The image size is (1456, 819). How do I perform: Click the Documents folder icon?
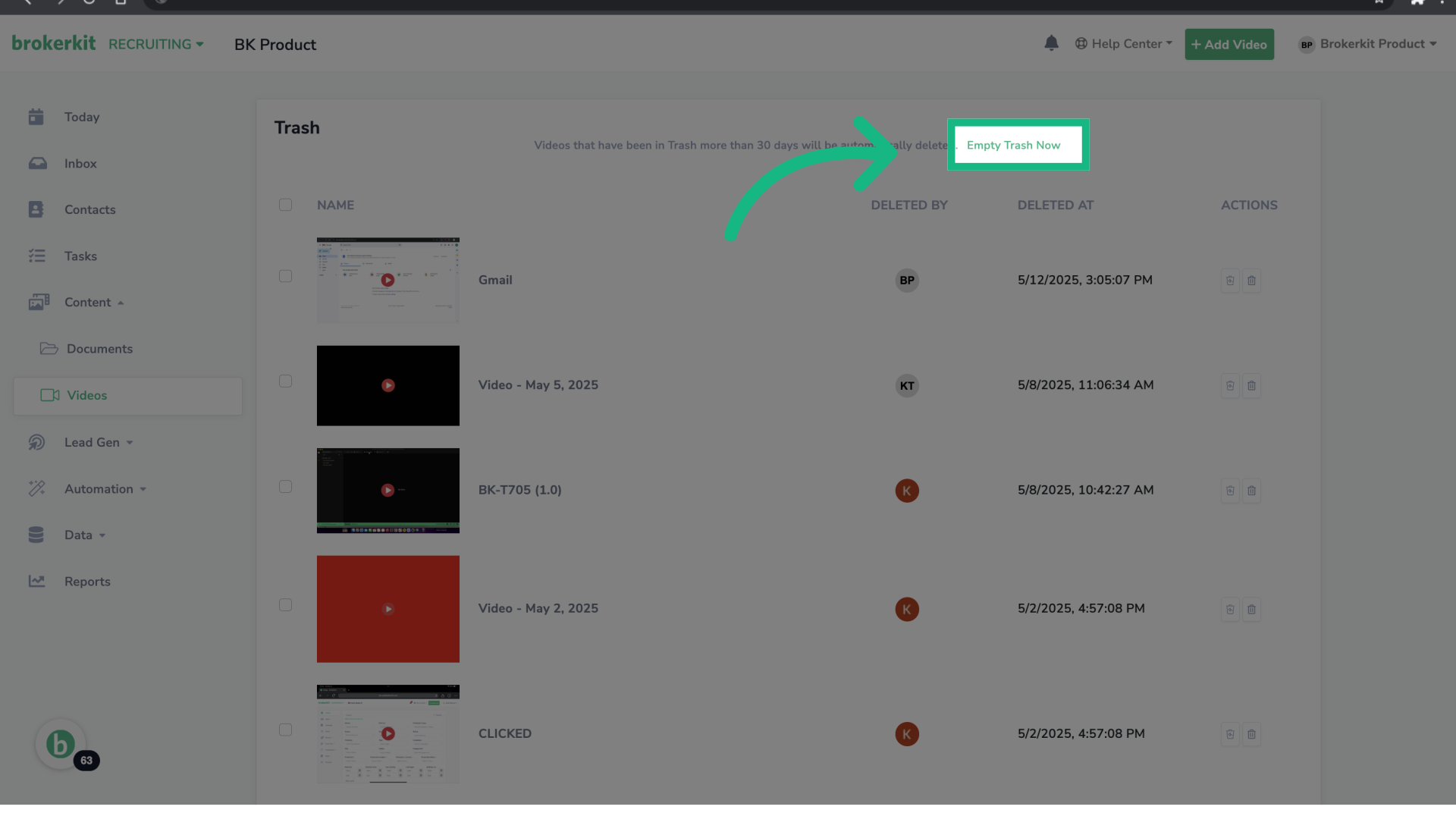49,349
